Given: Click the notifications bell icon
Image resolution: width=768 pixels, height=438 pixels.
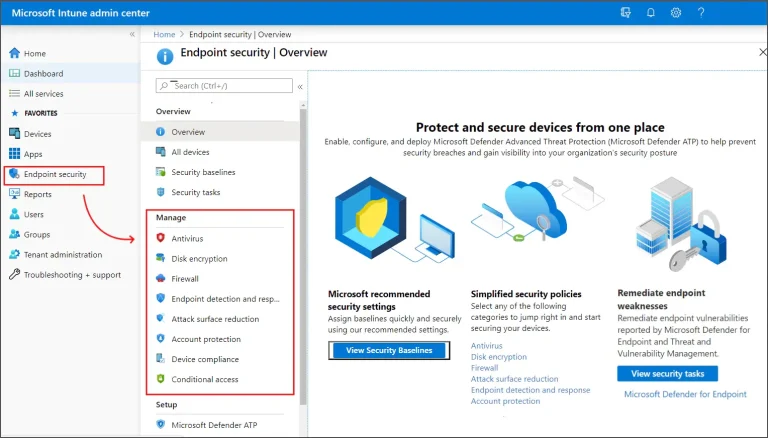Looking at the screenshot, I should tap(650, 13).
